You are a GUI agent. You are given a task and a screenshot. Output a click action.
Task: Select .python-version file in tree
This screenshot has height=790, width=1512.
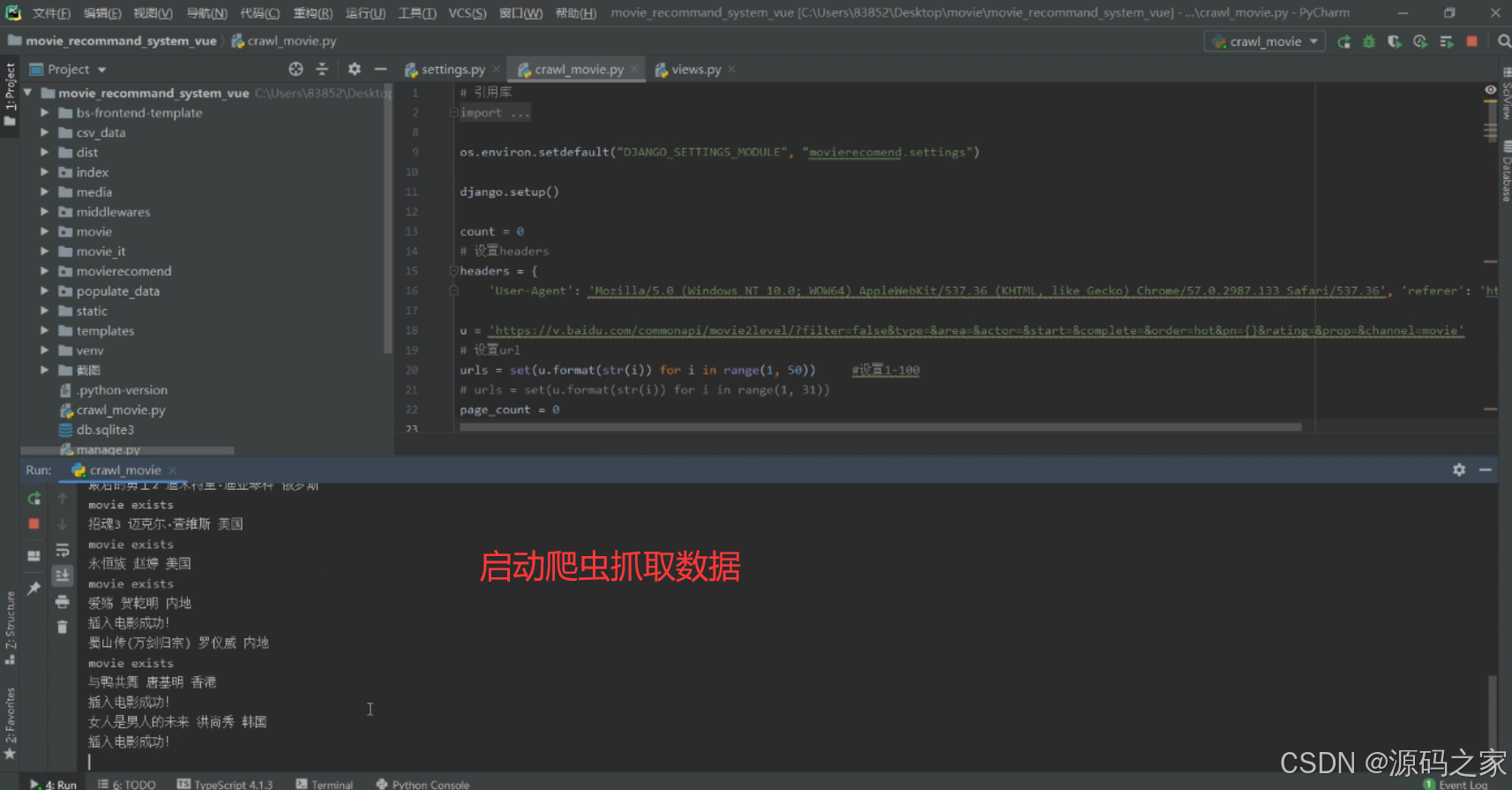[x=121, y=390]
